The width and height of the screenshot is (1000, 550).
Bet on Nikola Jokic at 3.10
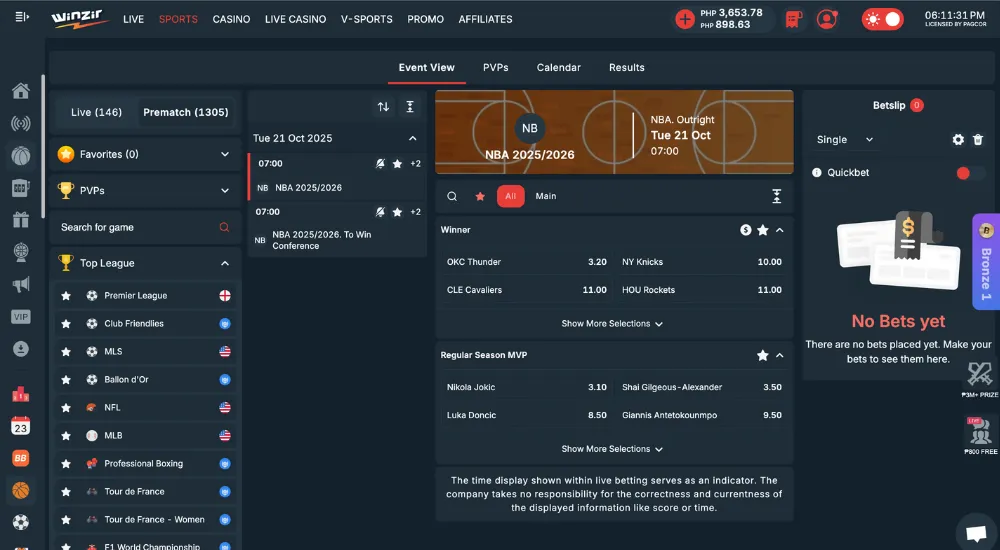(x=527, y=387)
